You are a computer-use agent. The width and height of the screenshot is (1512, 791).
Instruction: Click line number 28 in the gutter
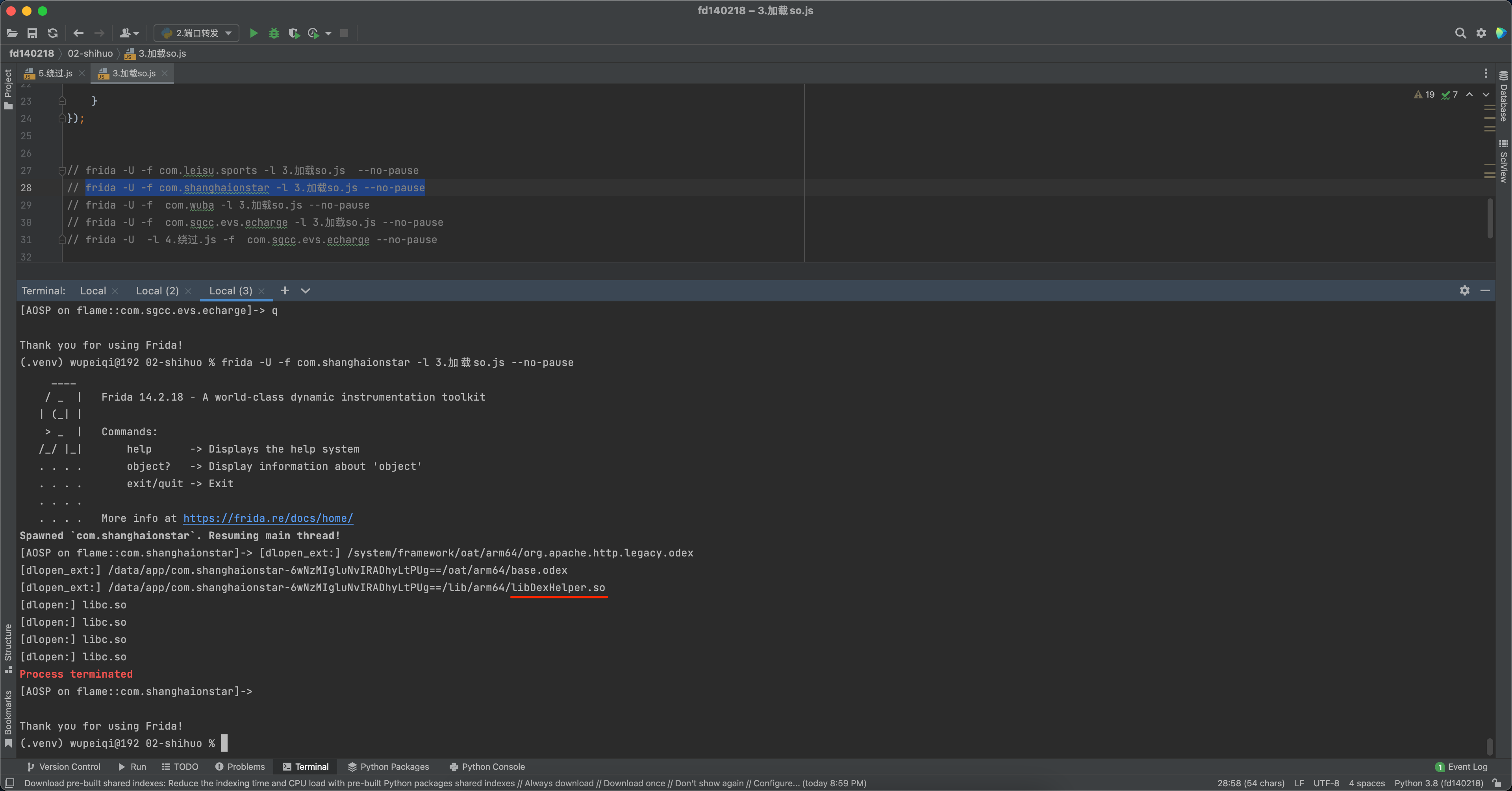pyautogui.click(x=26, y=188)
